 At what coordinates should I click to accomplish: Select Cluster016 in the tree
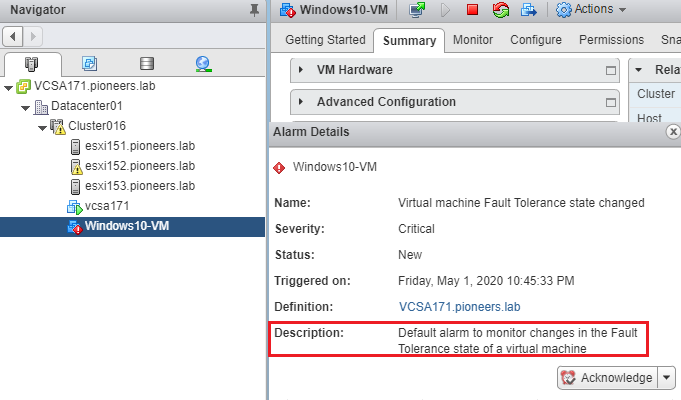(x=97, y=126)
